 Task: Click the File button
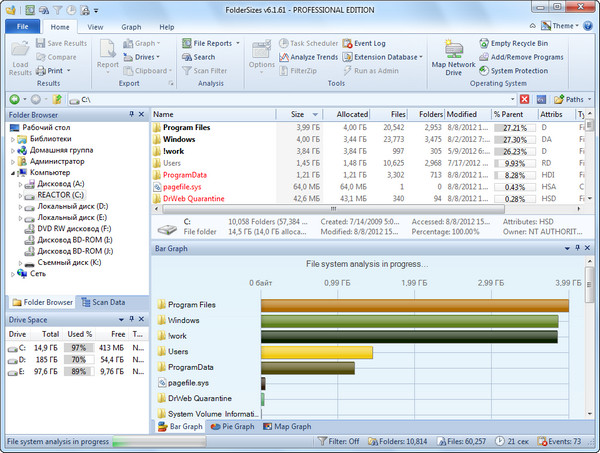click(22, 27)
